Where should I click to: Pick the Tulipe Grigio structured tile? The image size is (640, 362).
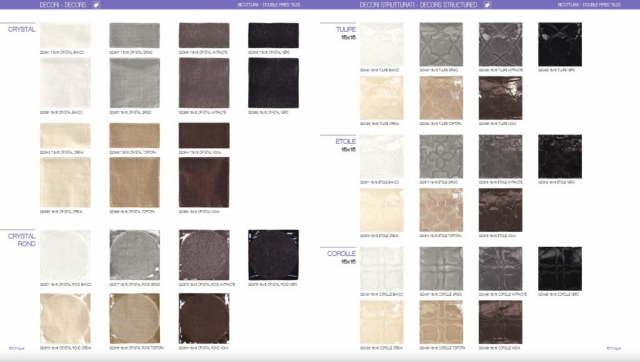point(441,44)
